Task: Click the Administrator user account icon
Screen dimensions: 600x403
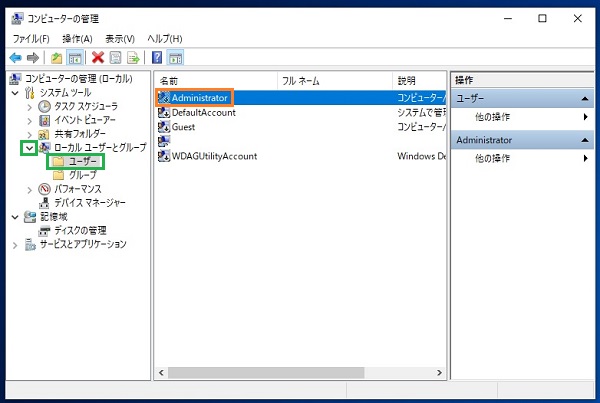Action: click(x=164, y=98)
